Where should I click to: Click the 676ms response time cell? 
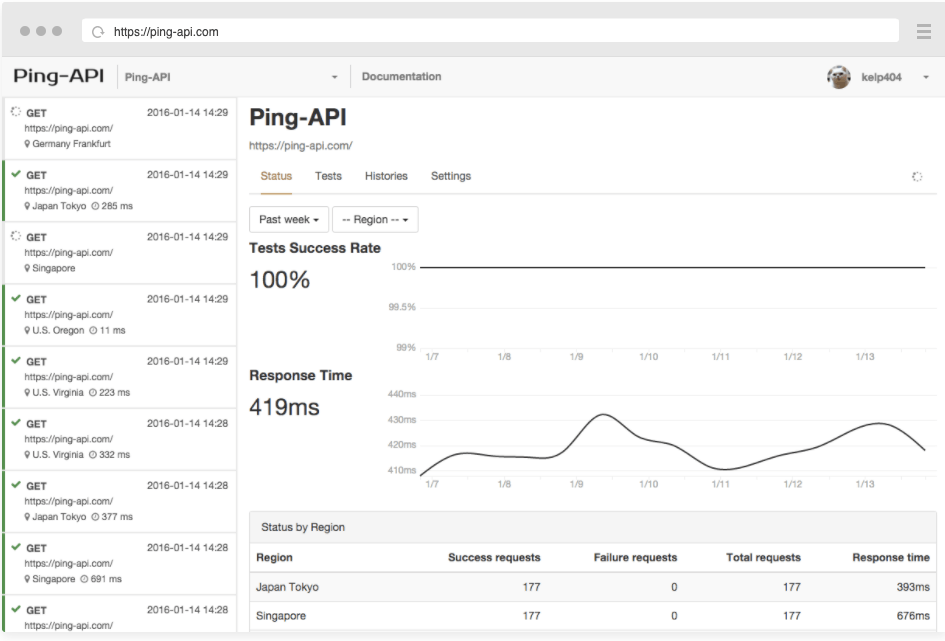click(x=913, y=616)
